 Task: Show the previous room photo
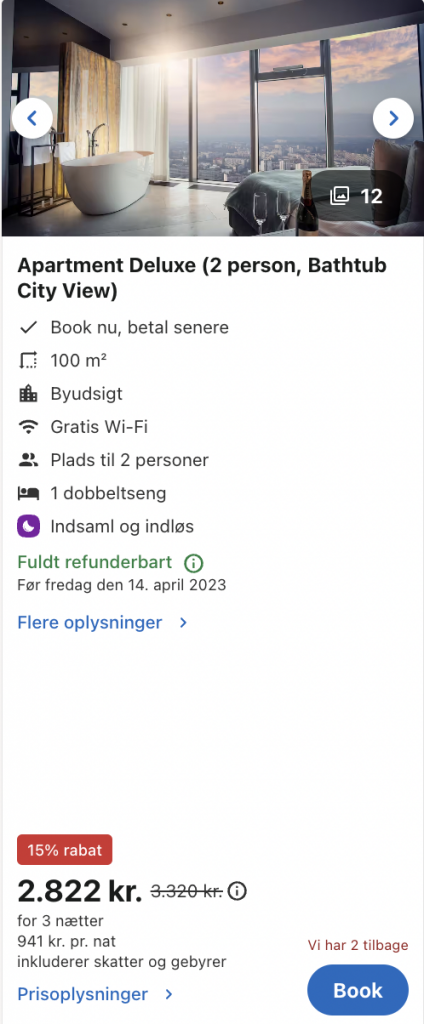pyautogui.click(x=31, y=118)
